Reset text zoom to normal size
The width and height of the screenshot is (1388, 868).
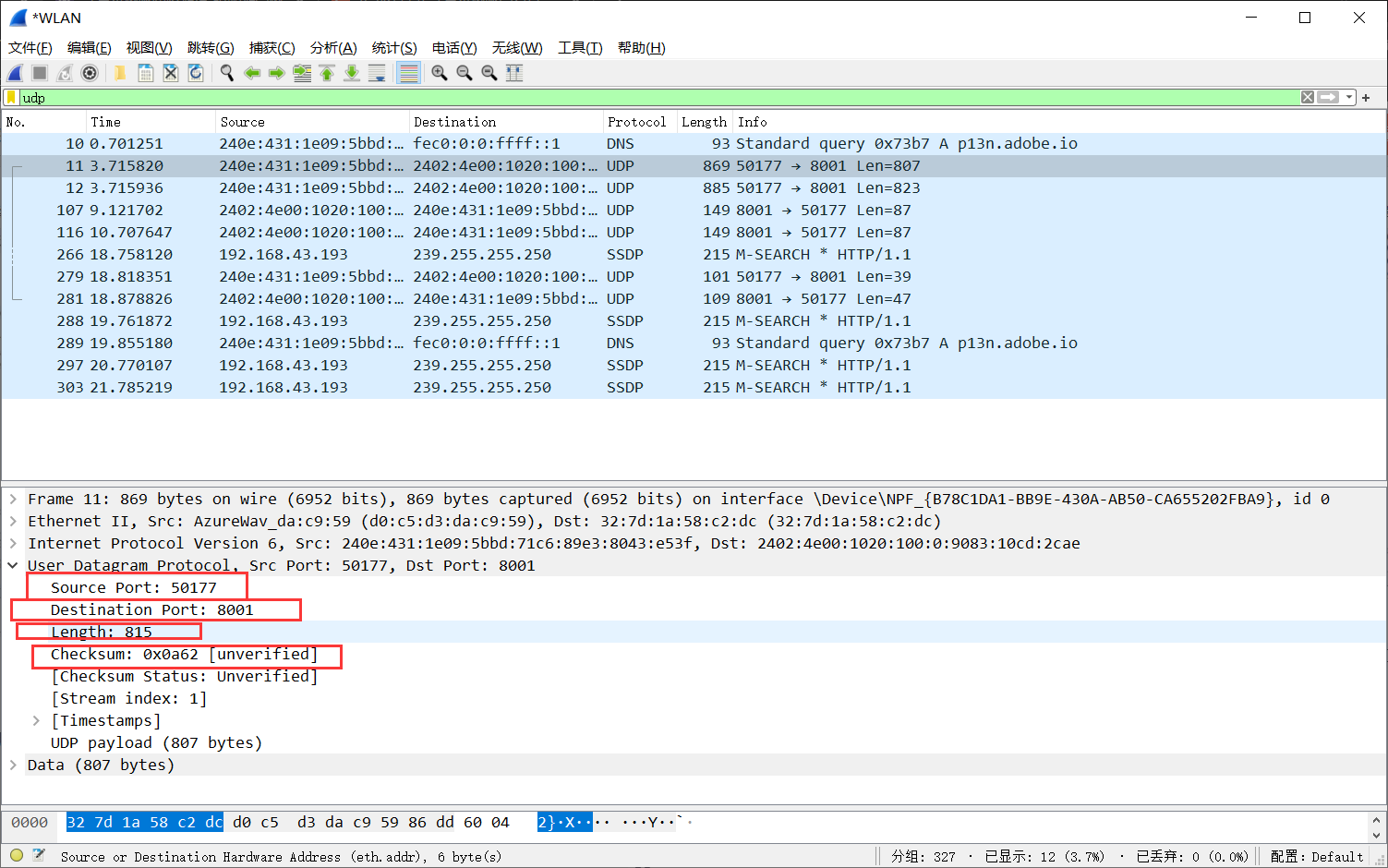(489, 73)
